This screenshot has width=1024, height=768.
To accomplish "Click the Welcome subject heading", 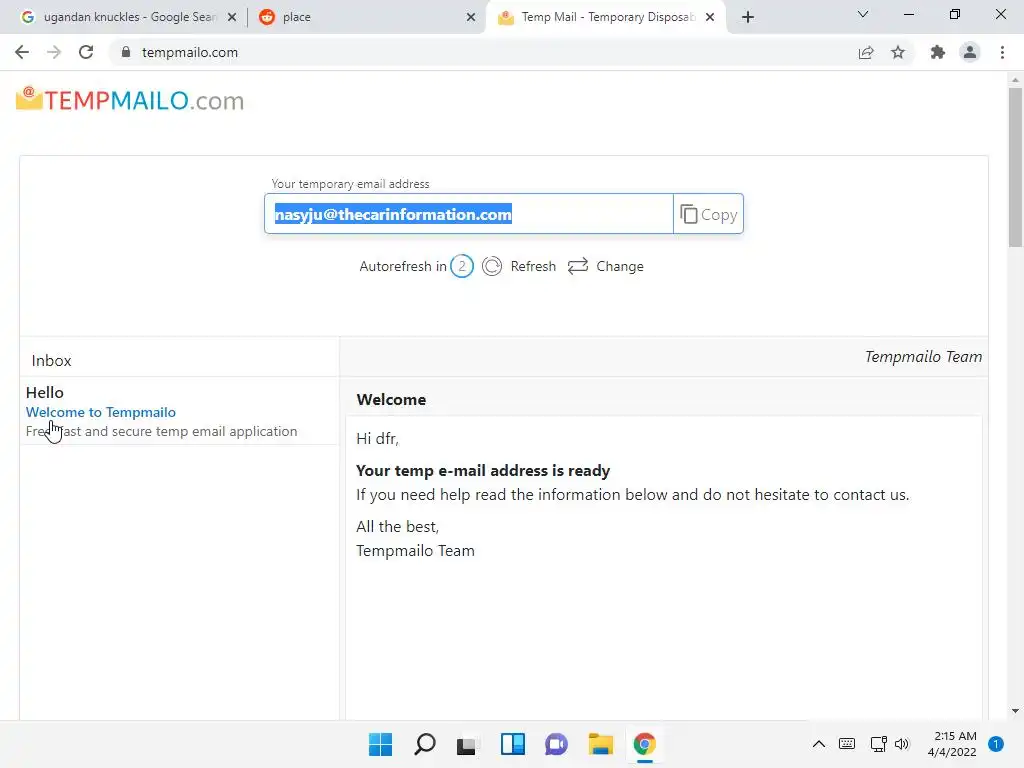I will [391, 400].
